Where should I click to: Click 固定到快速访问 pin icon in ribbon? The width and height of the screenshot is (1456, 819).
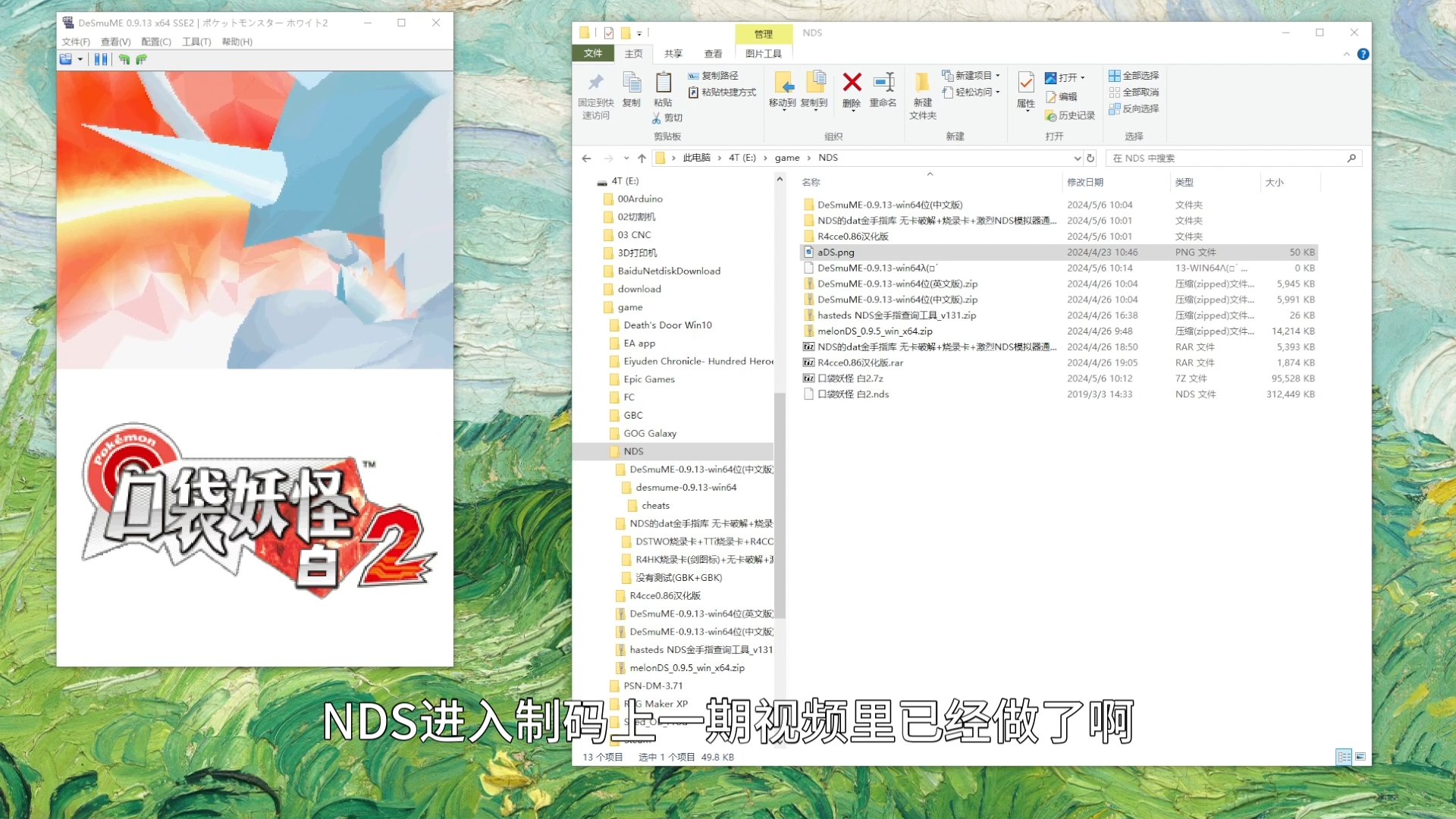click(x=596, y=83)
